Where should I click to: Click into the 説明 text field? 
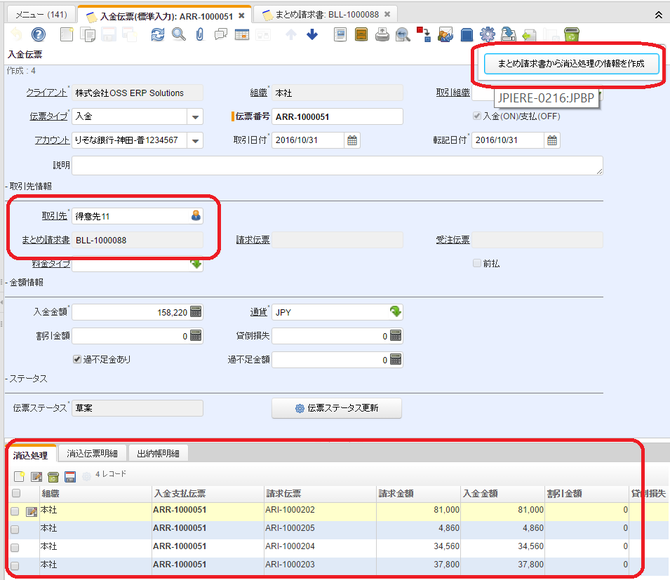tap(338, 165)
